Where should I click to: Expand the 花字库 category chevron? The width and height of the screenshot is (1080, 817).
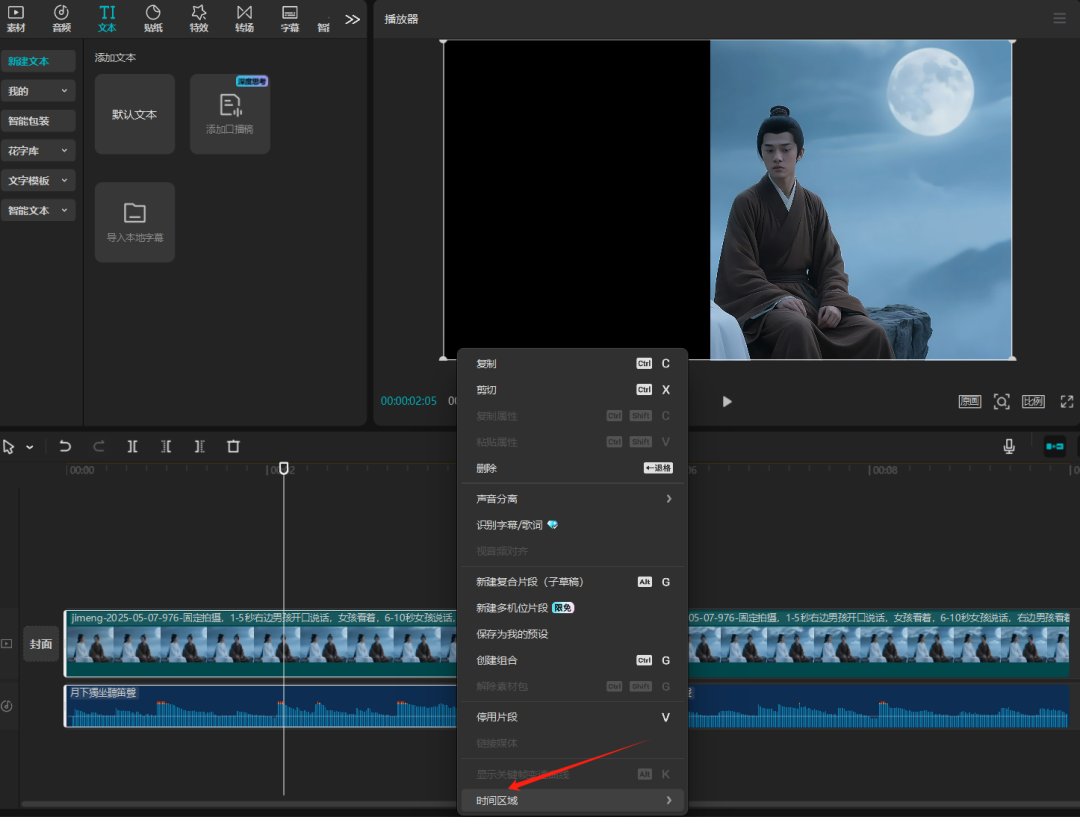[64, 151]
